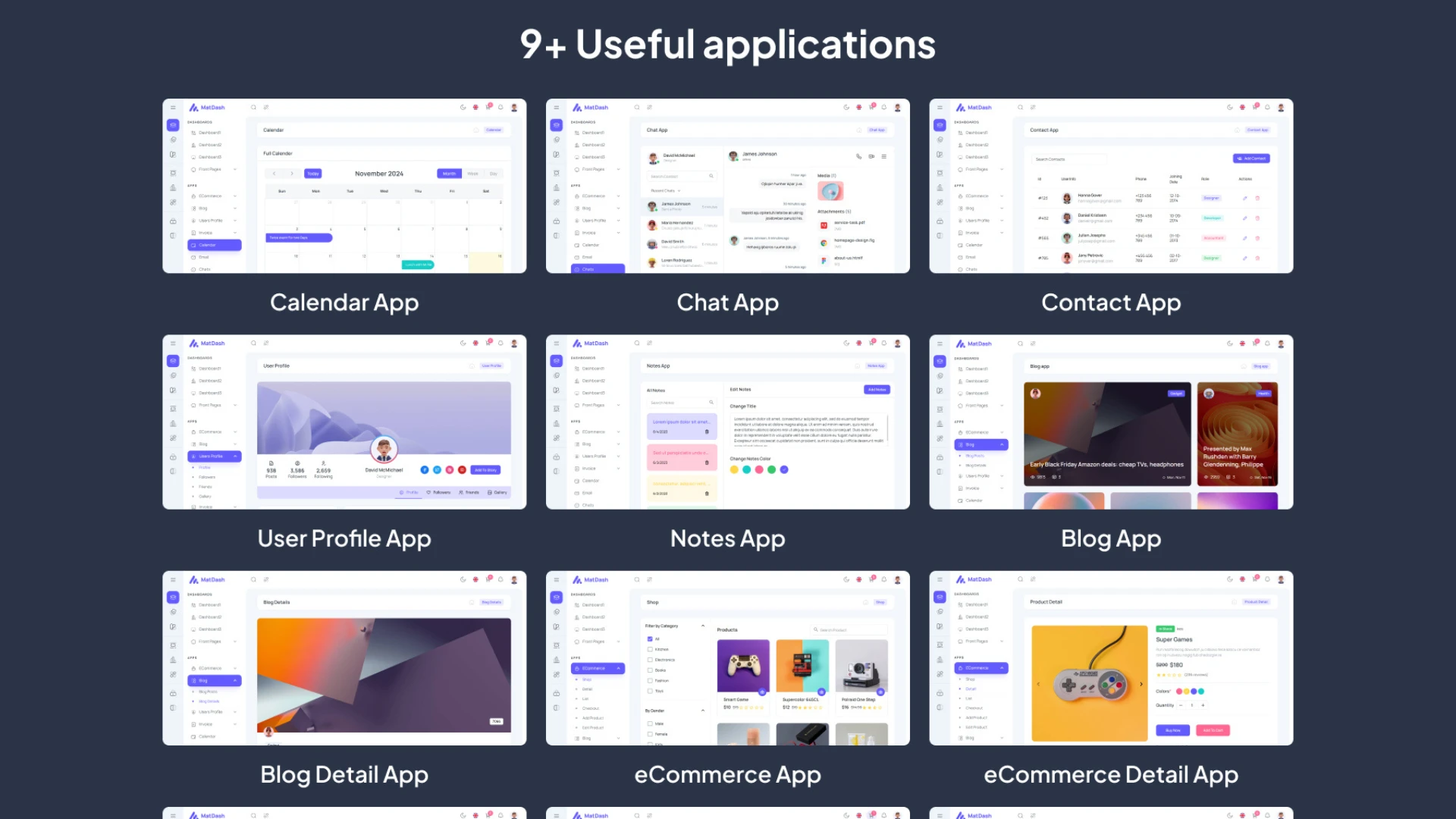Image resolution: width=1456 pixels, height=819 pixels.
Task: Check the Books category checkbox
Action: click(650, 670)
